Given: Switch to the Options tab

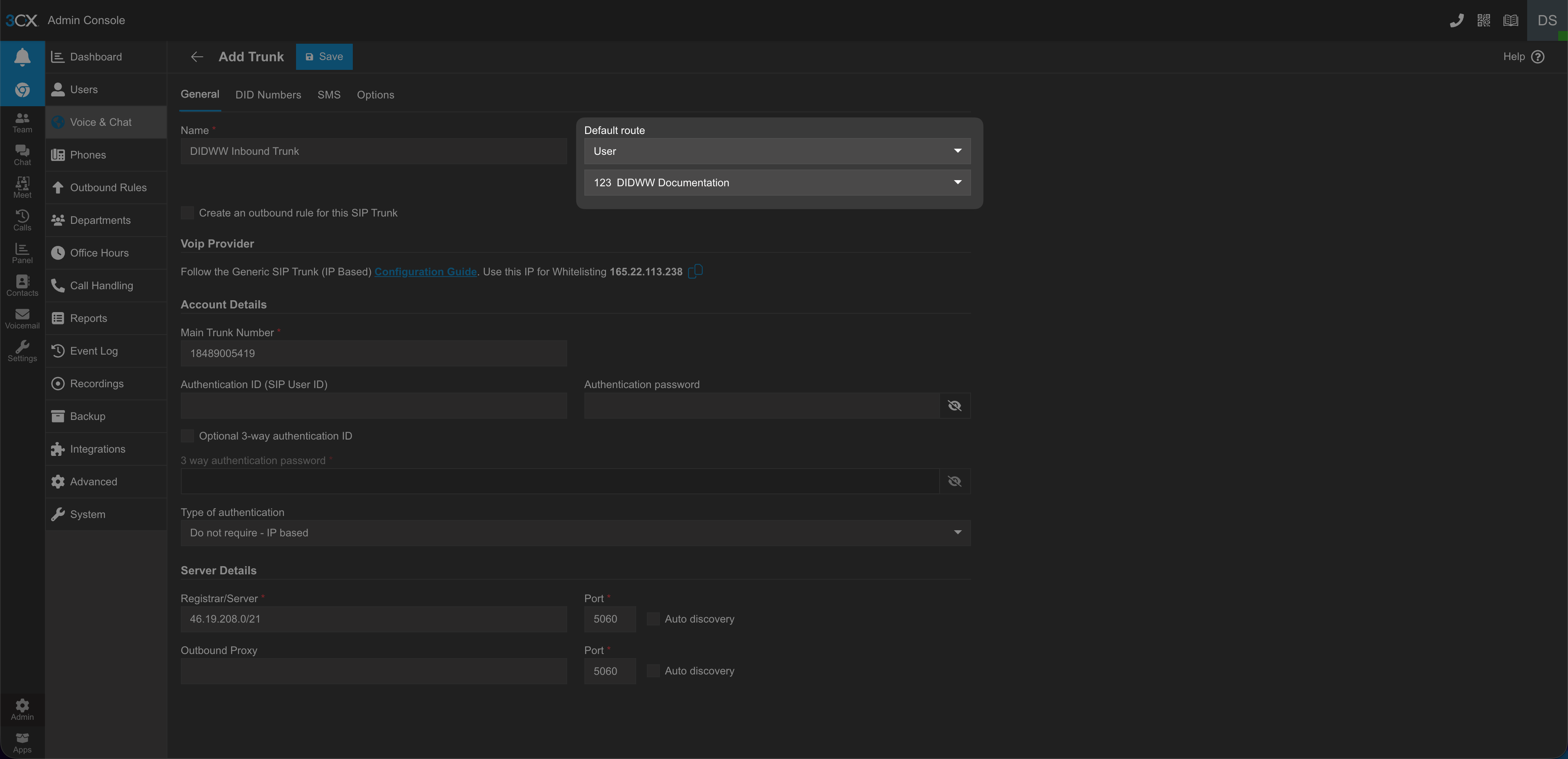Looking at the screenshot, I should (x=375, y=95).
